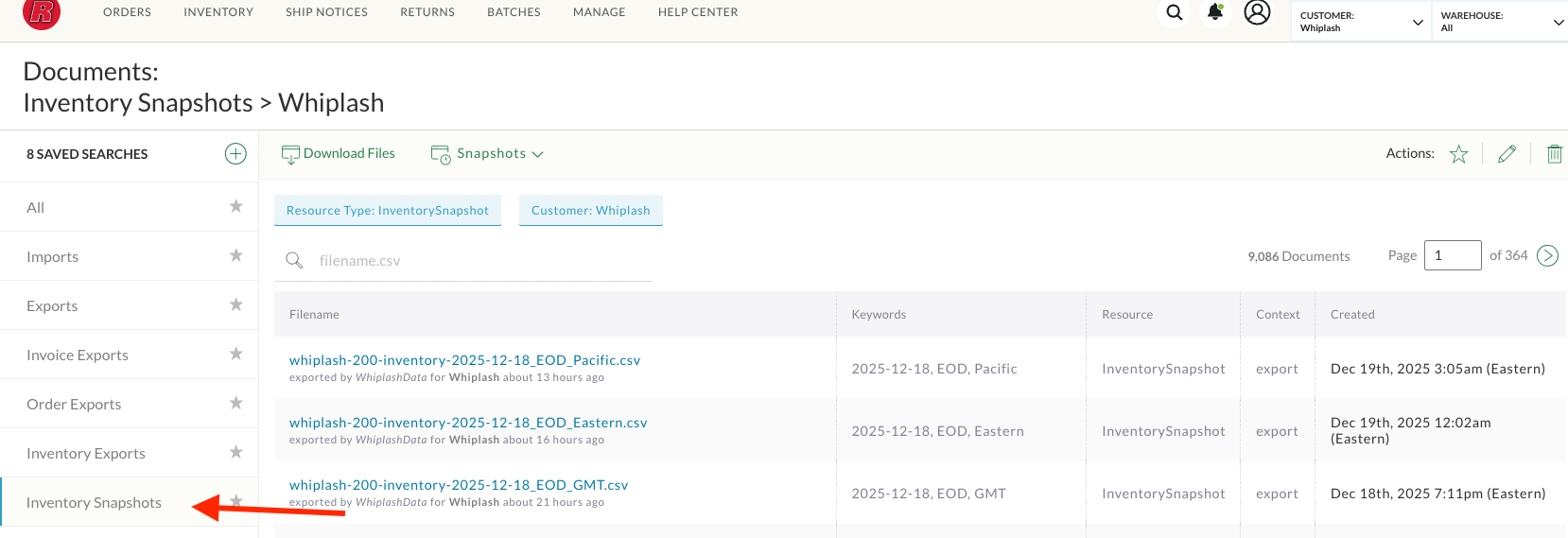This screenshot has height=538, width=1568.
Task: Click the '9,086 Documents' count text
Action: [1298, 256]
